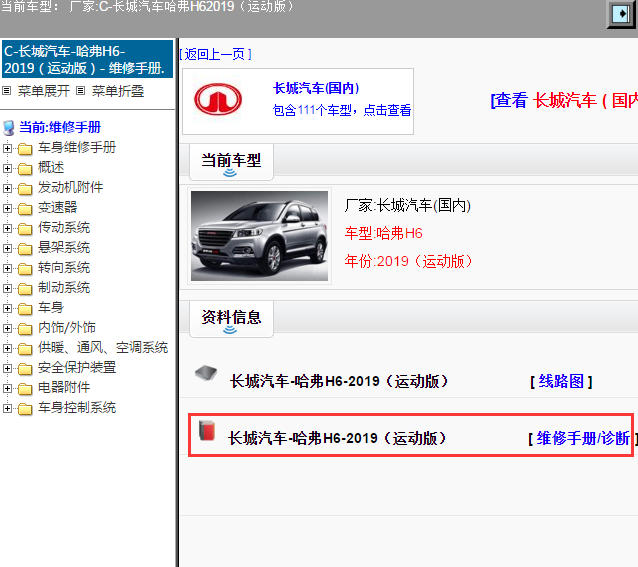Image resolution: width=638 pixels, height=567 pixels.
Task: Select the 车身维修手册 tree item
Action: [x=77, y=147]
